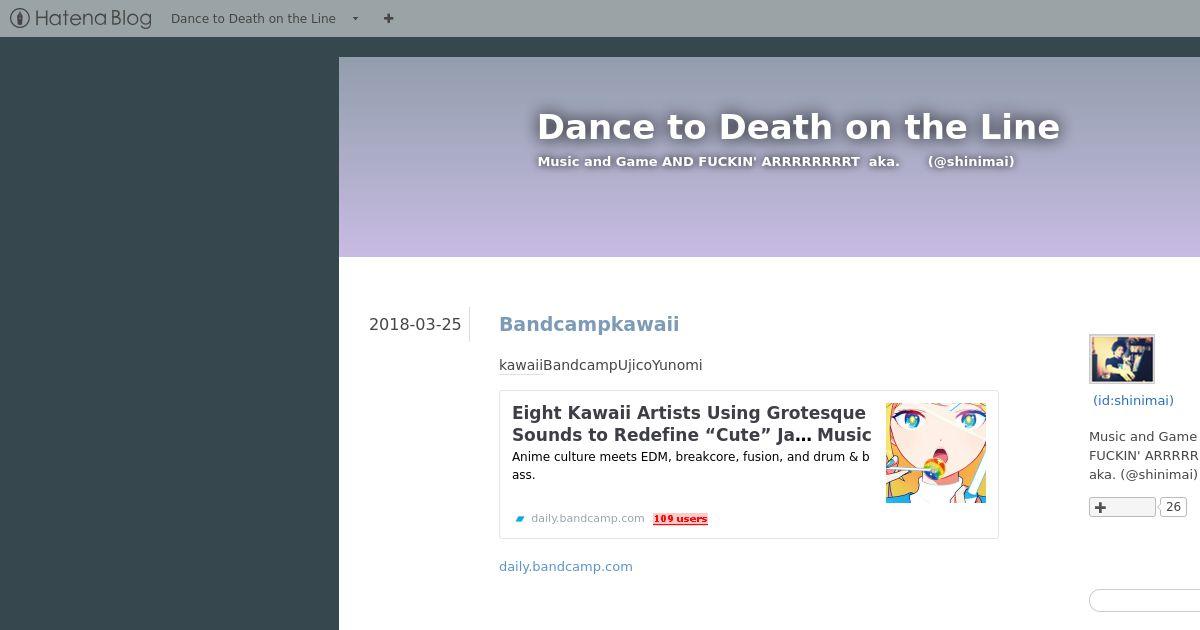Click the article description 'Anime culture meets EDM'
This screenshot has width=1200, height=630.
691,466
